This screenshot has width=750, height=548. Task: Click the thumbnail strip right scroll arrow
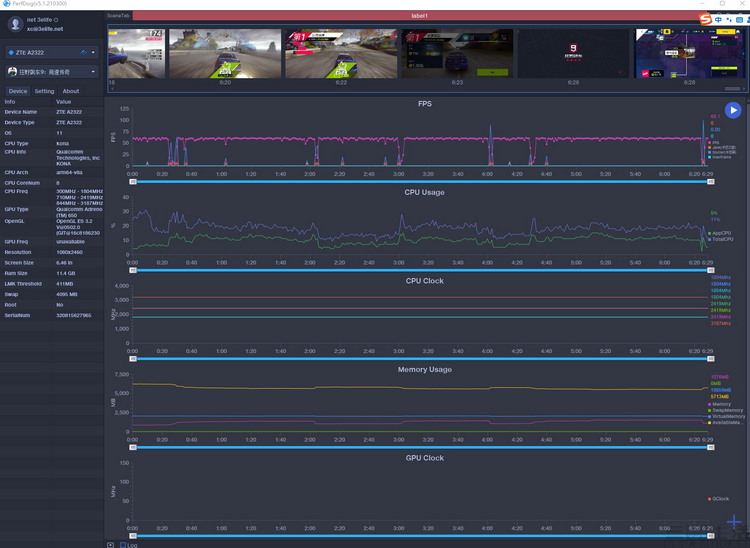[744, 88]
